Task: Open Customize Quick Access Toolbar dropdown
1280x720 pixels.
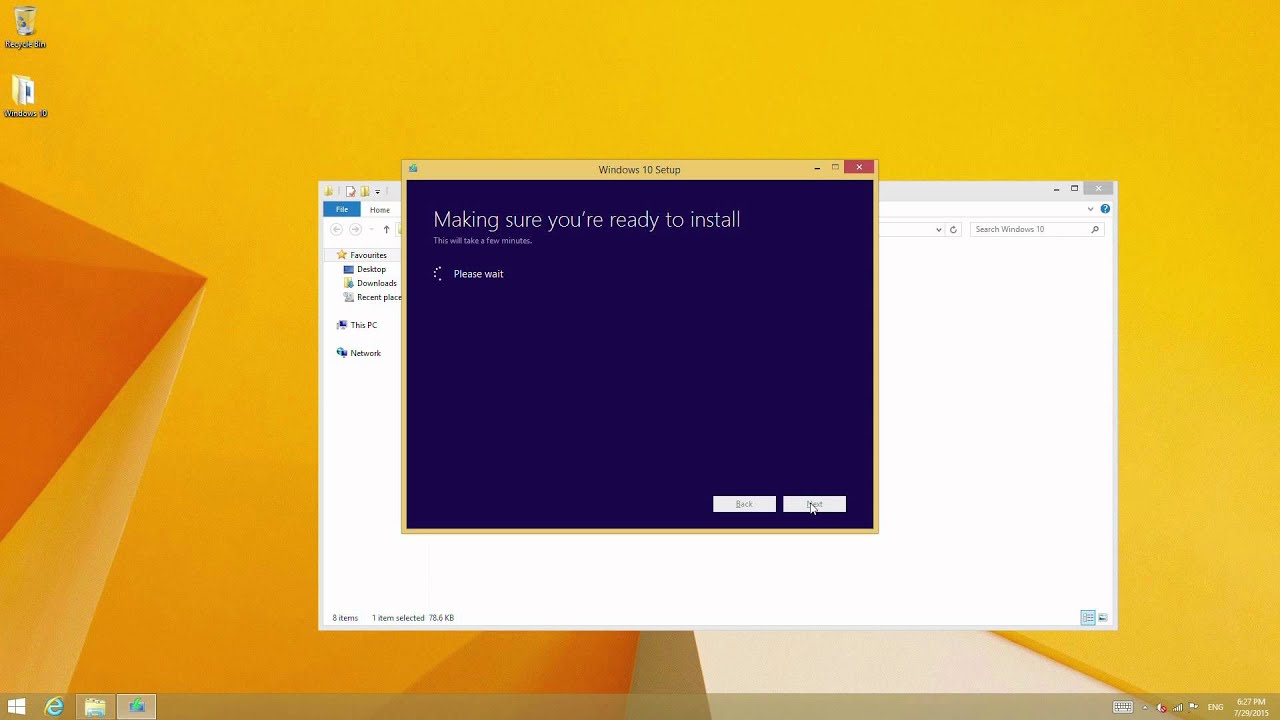Action: coord(378,191)
